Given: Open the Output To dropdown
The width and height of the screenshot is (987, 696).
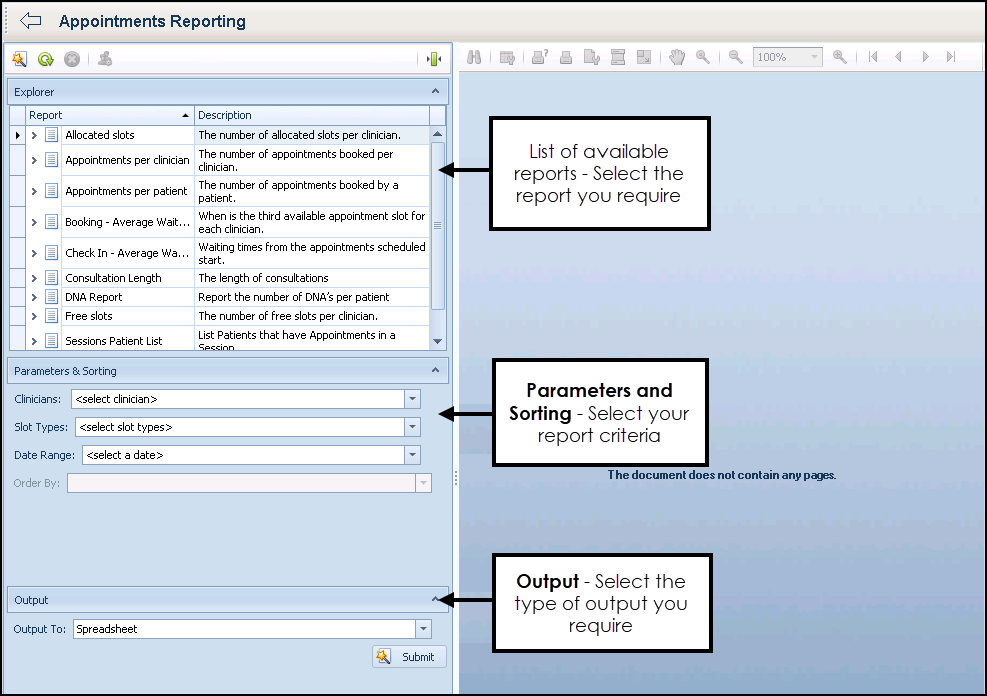Looking at the screenshot, I should click(x=424, y=629).
